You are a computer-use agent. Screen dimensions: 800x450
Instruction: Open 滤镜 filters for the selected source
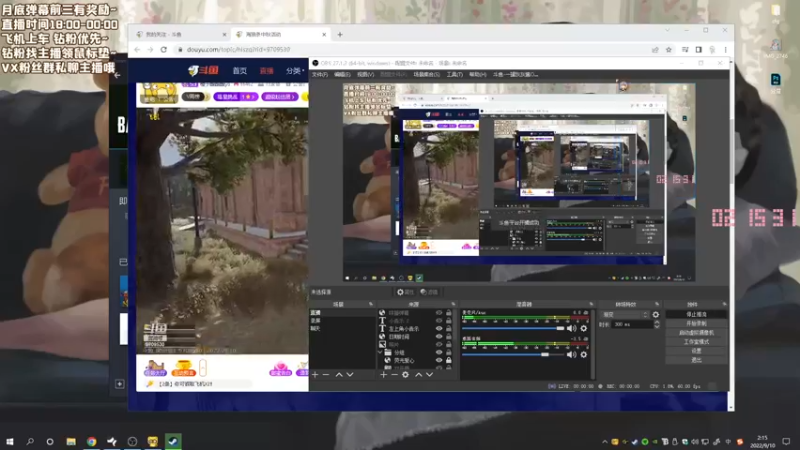click(429, 292)
